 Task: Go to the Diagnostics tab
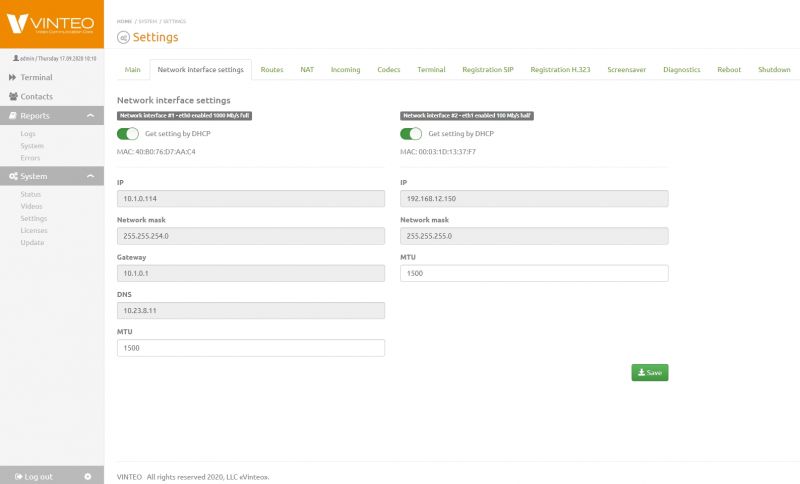point(682,69)
